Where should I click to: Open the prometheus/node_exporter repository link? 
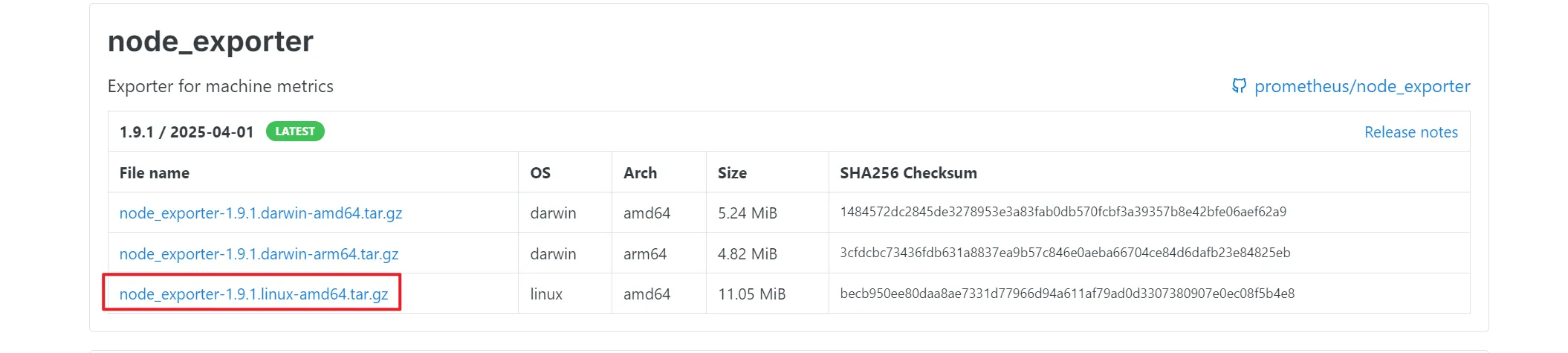(1361, 86)
